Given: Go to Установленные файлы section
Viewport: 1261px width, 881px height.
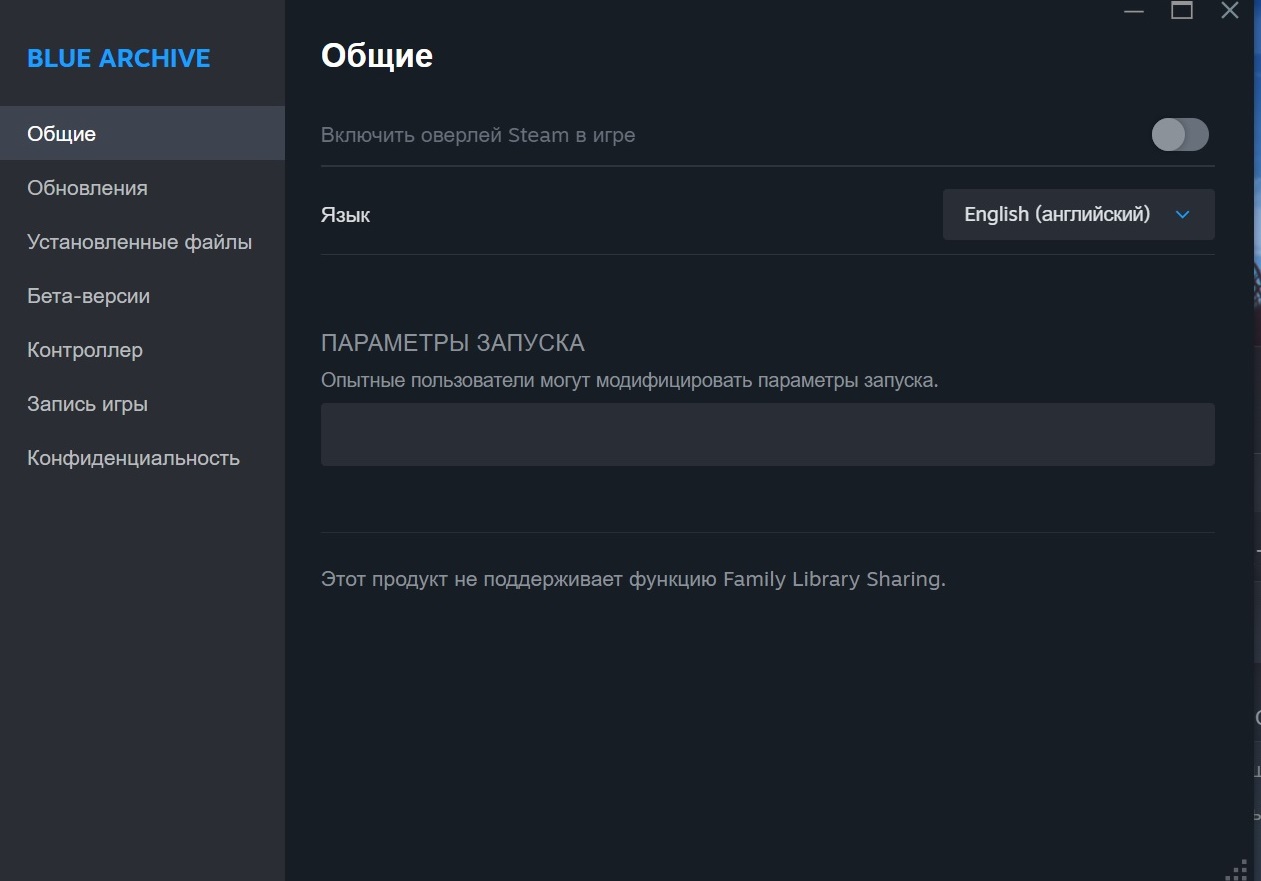Looking at the screenshot, I should coord(142,242).
